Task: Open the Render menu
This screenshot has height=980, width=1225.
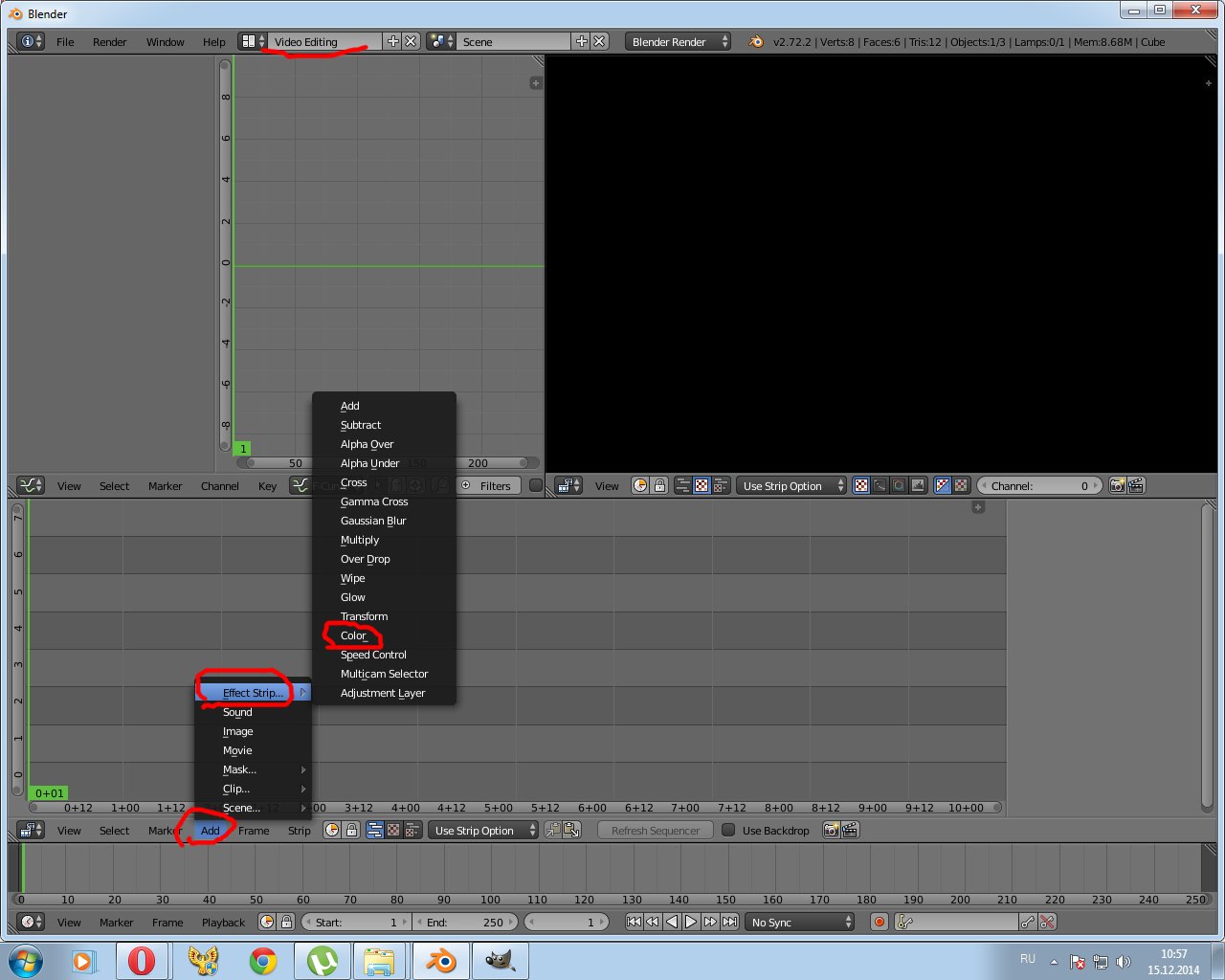Action: click(109, 42)
